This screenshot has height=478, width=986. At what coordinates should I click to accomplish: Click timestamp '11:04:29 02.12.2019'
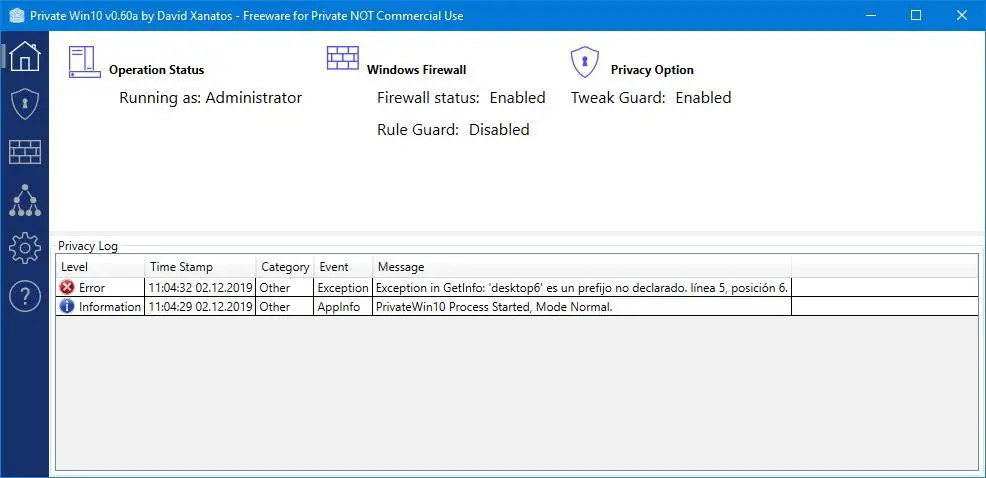[x=200, y=307]
